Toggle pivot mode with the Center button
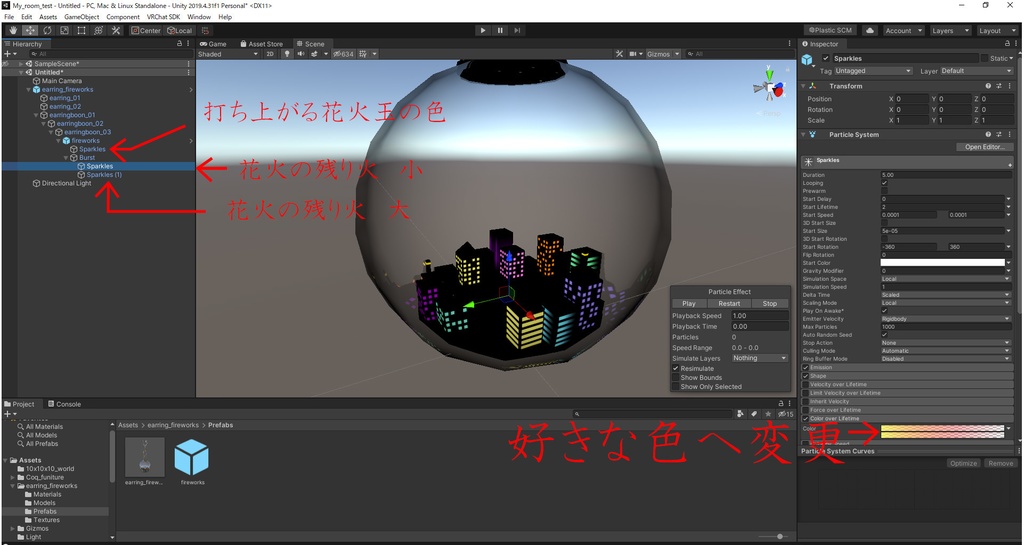The width and height of the screenshot is (1024, 545). click(146, 31)
